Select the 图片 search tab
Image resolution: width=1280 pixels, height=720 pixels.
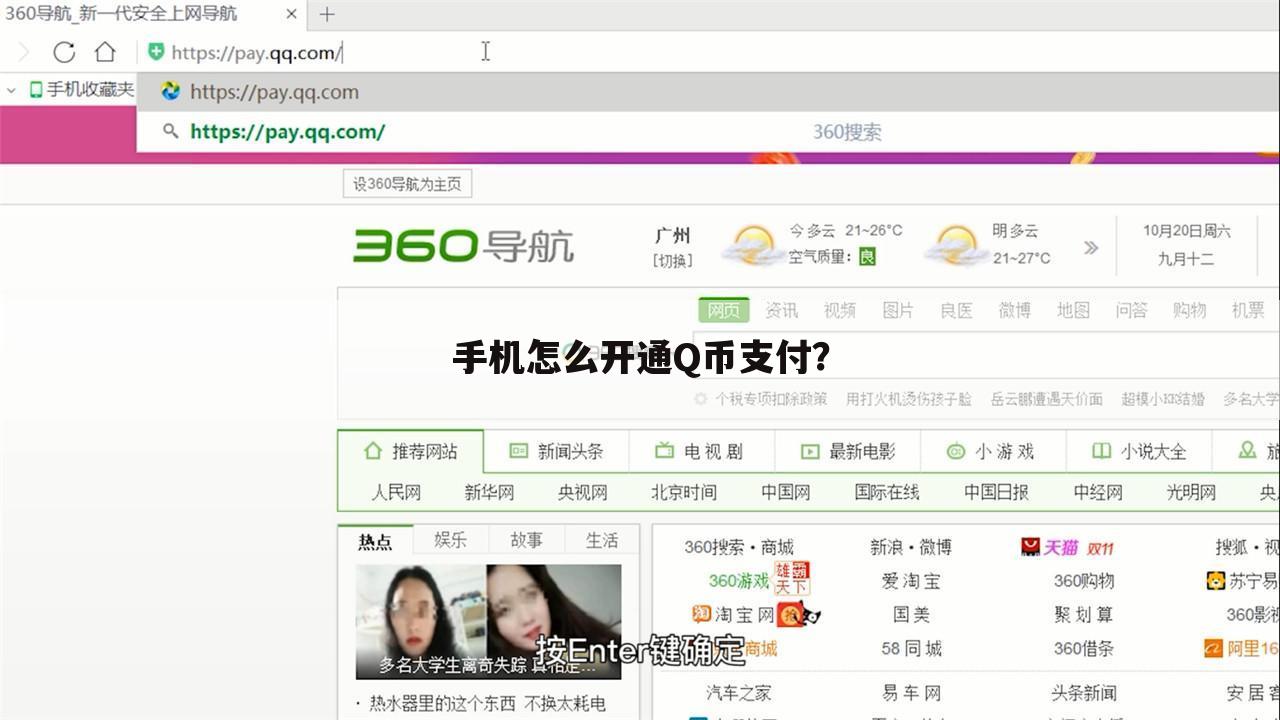(898, 310)
